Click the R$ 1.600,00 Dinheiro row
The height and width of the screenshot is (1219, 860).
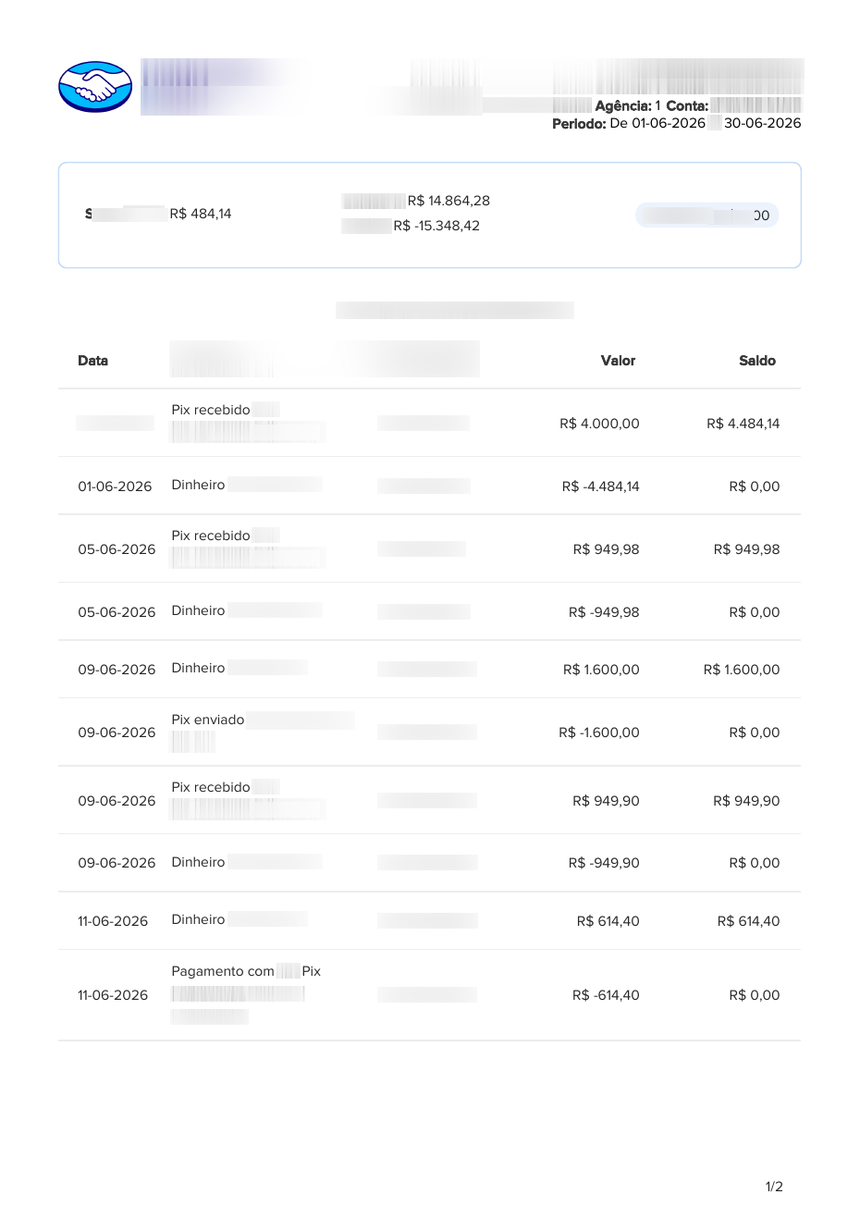tap(429, 670)
